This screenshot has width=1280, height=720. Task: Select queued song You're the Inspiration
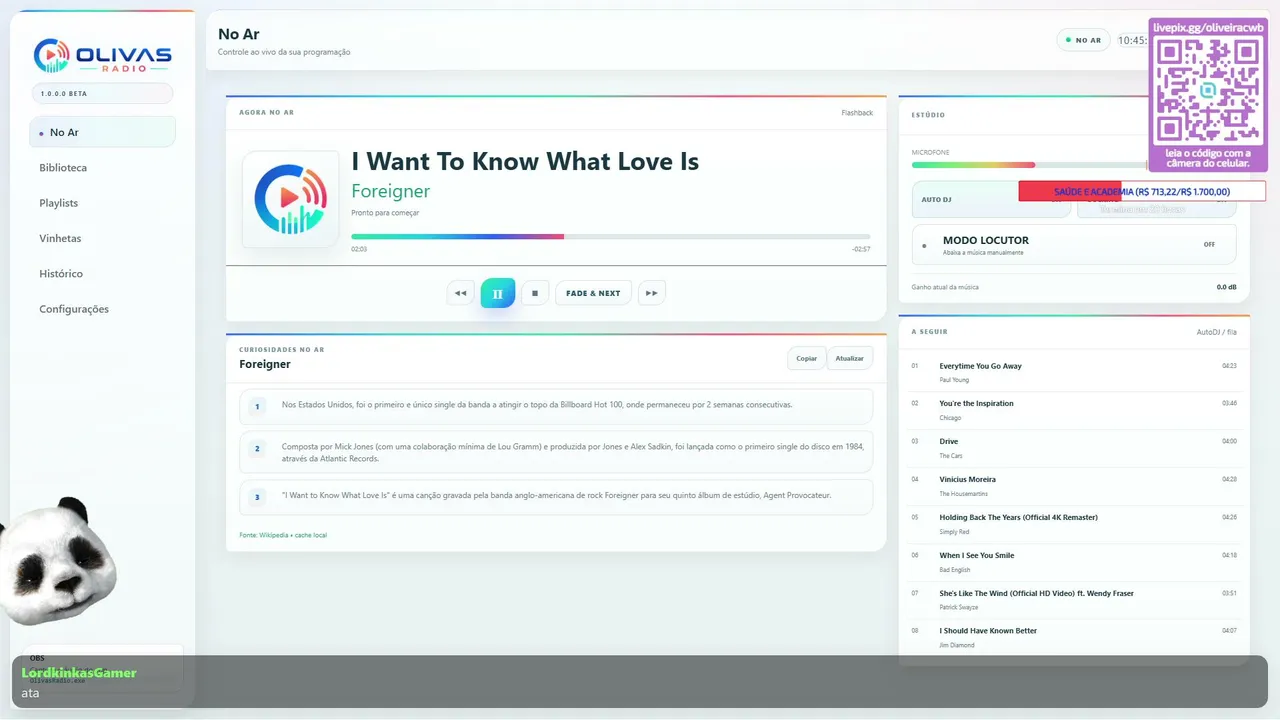[1074, 410]
